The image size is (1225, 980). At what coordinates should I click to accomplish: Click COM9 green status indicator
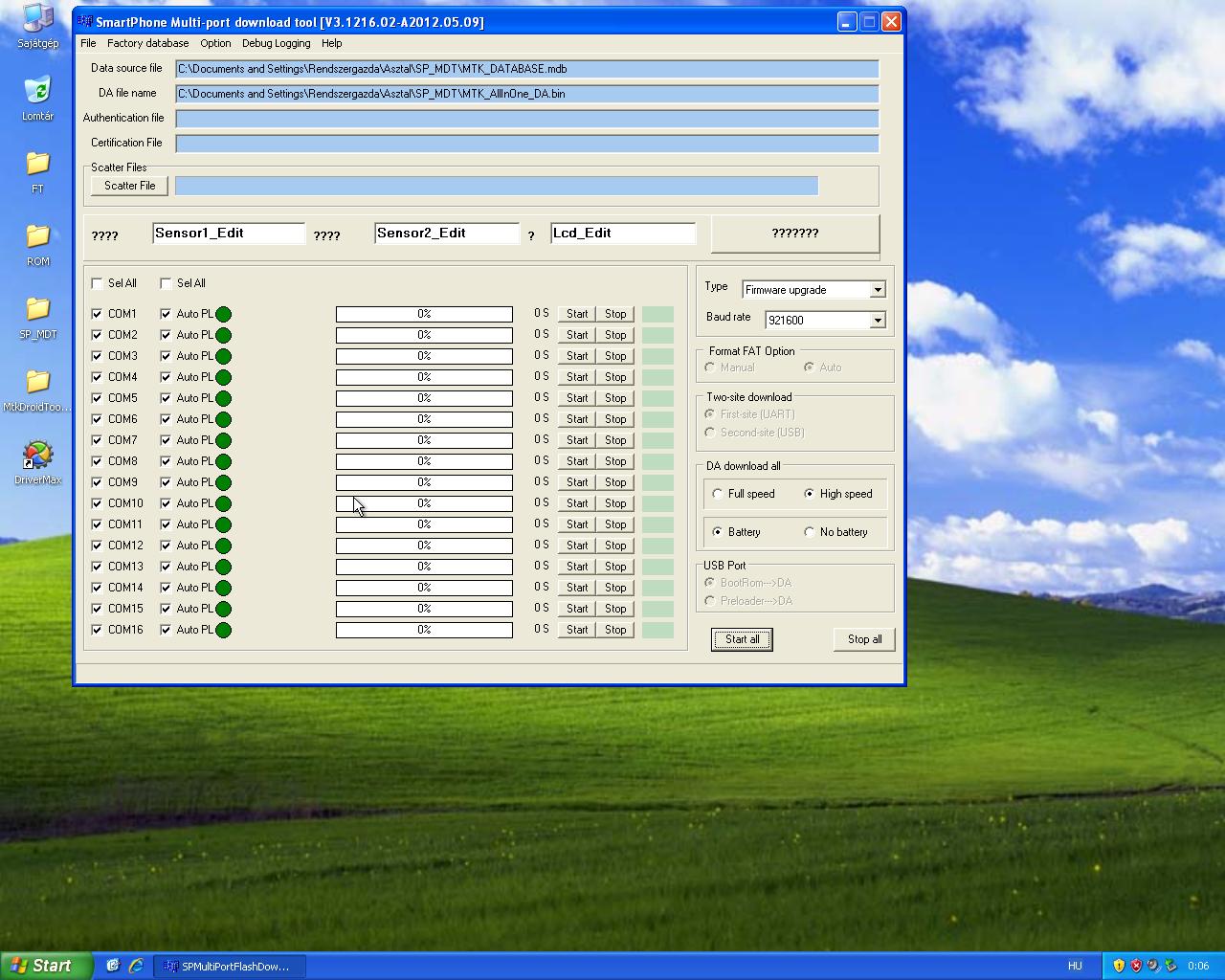[x=223, y=482]
